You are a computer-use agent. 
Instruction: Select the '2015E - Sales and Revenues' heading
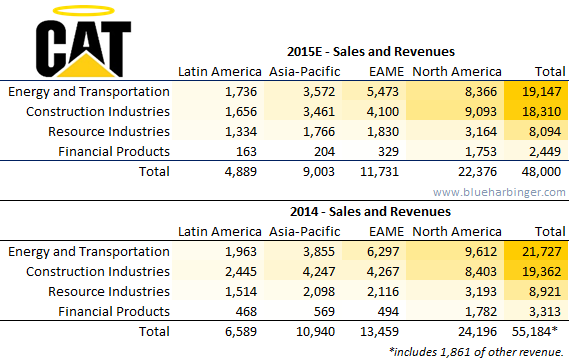click(371, 52)
